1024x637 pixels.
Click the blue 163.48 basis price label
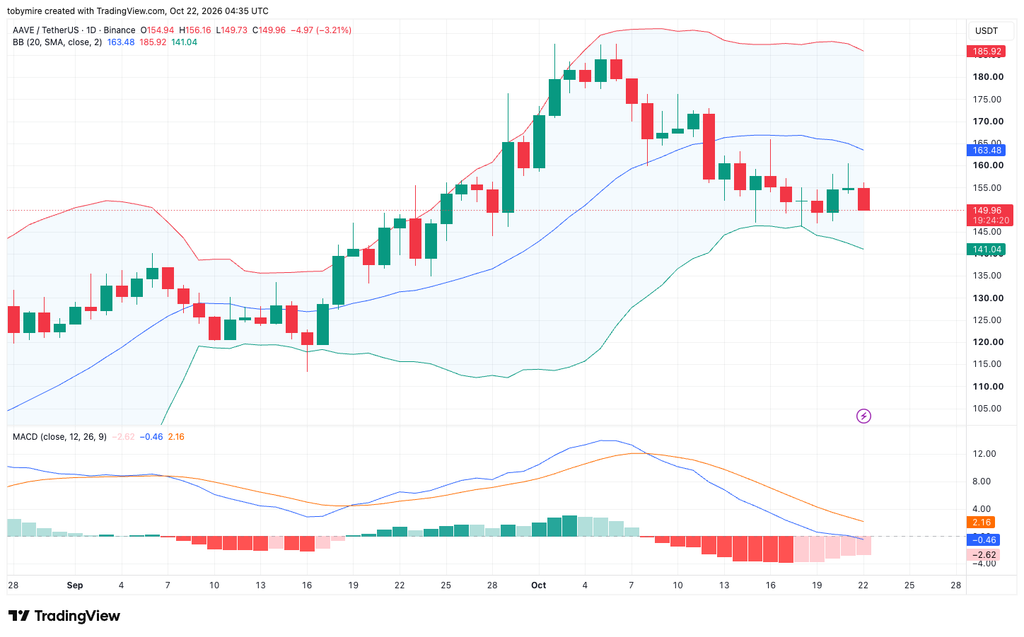[986, 150]
